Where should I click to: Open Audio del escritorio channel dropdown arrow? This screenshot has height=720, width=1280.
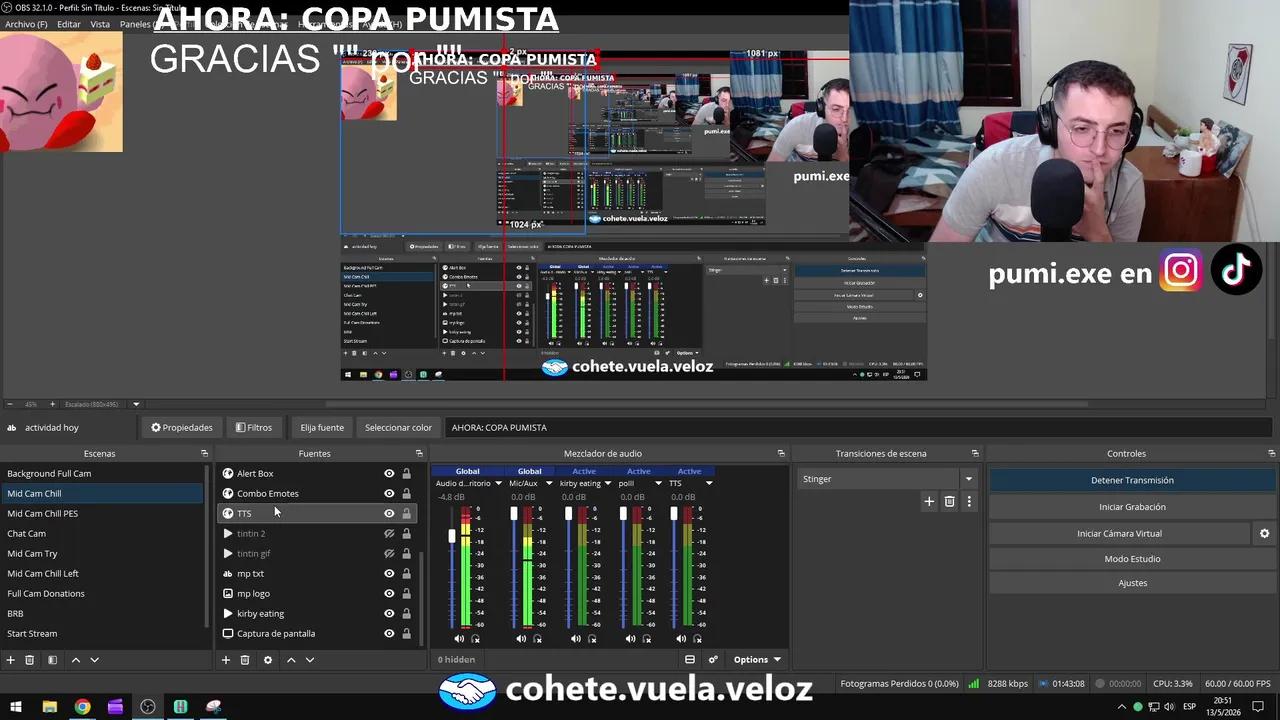[x=498, y=484]
